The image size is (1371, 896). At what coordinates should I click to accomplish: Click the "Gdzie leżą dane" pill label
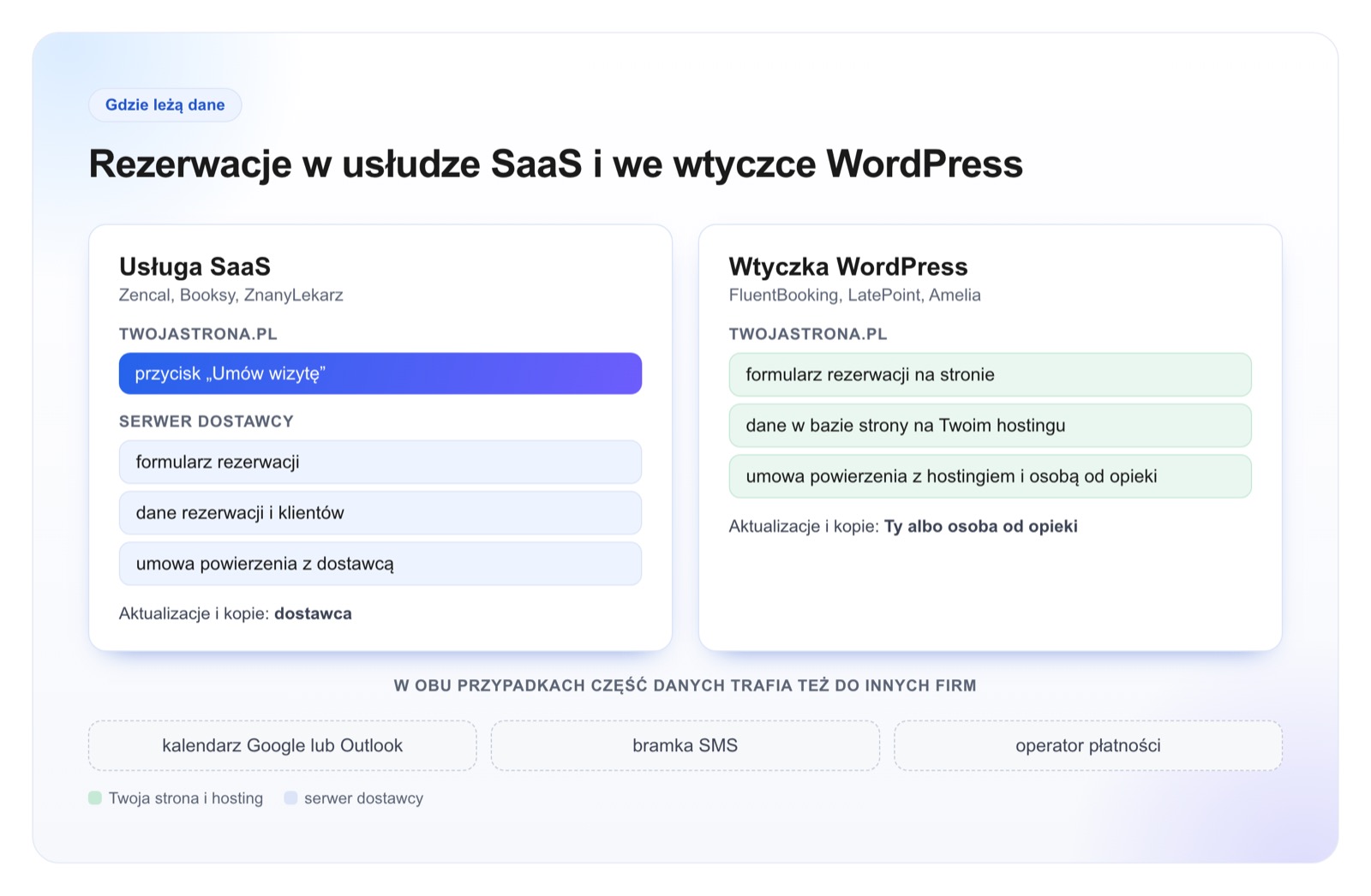click(x=165, y=105)
